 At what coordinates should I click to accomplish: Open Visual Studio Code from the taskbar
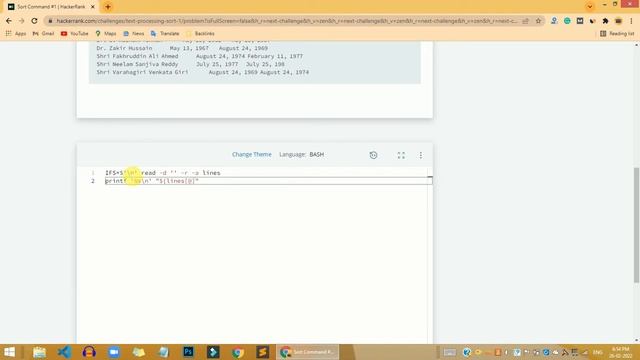(64, 352)
